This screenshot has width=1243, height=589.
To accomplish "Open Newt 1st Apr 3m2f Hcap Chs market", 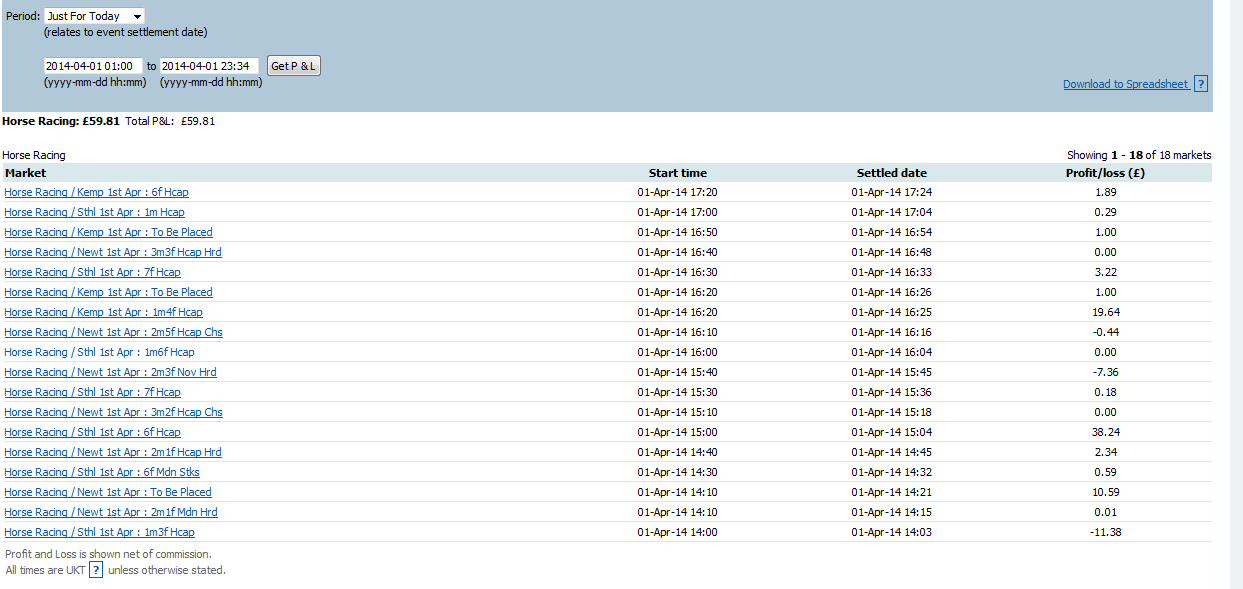I will 113,412.
